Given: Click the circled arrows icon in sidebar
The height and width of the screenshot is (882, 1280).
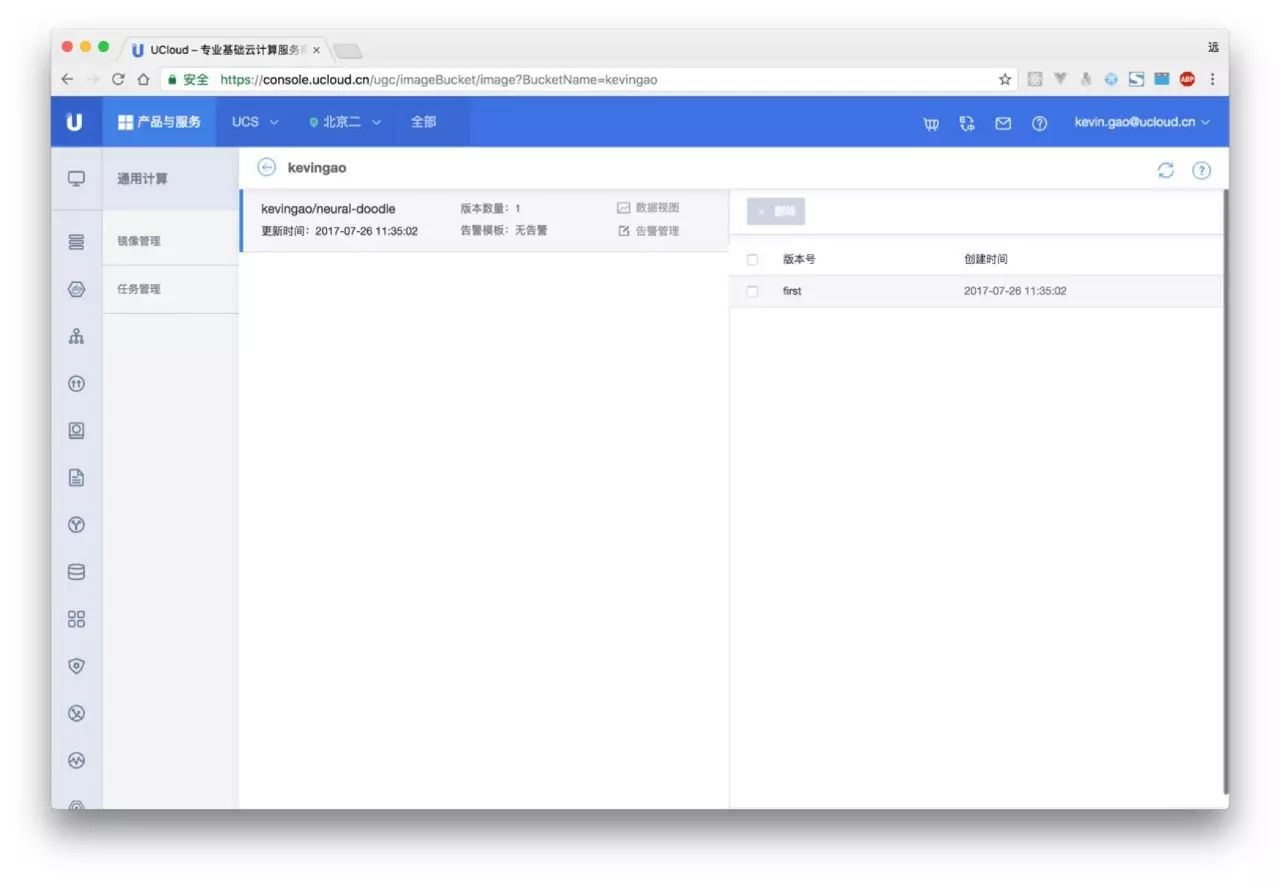Looking at the screenshot, I should tap(76, 383).
